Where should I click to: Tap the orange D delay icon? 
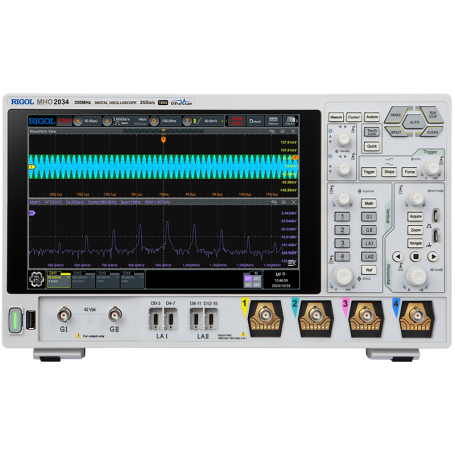(x=154, y=121)
